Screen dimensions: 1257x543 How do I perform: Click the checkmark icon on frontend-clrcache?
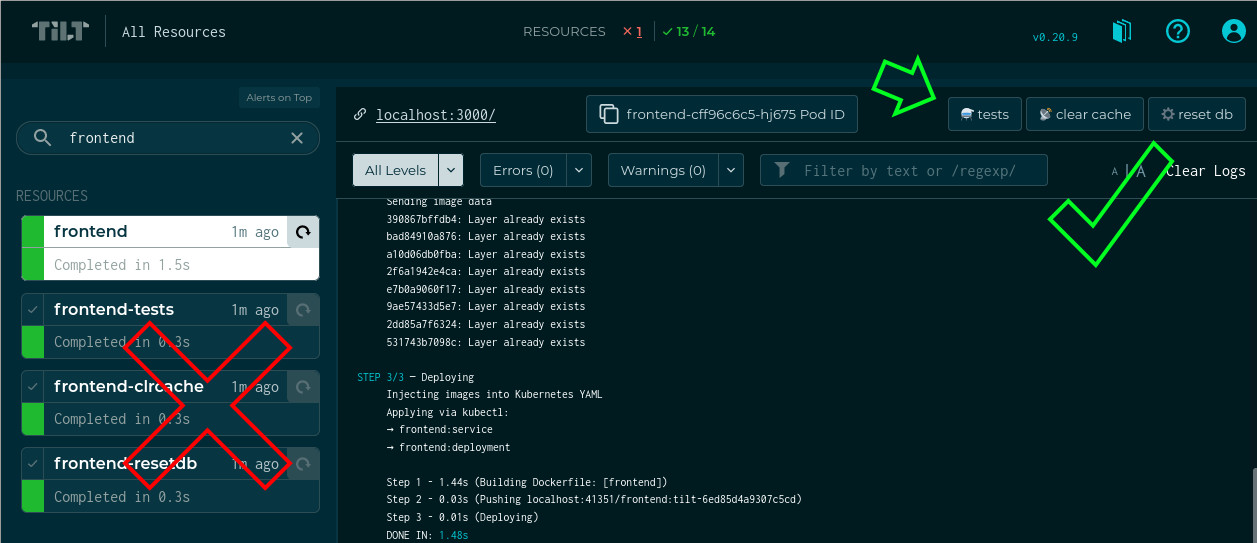pos(33,387)
